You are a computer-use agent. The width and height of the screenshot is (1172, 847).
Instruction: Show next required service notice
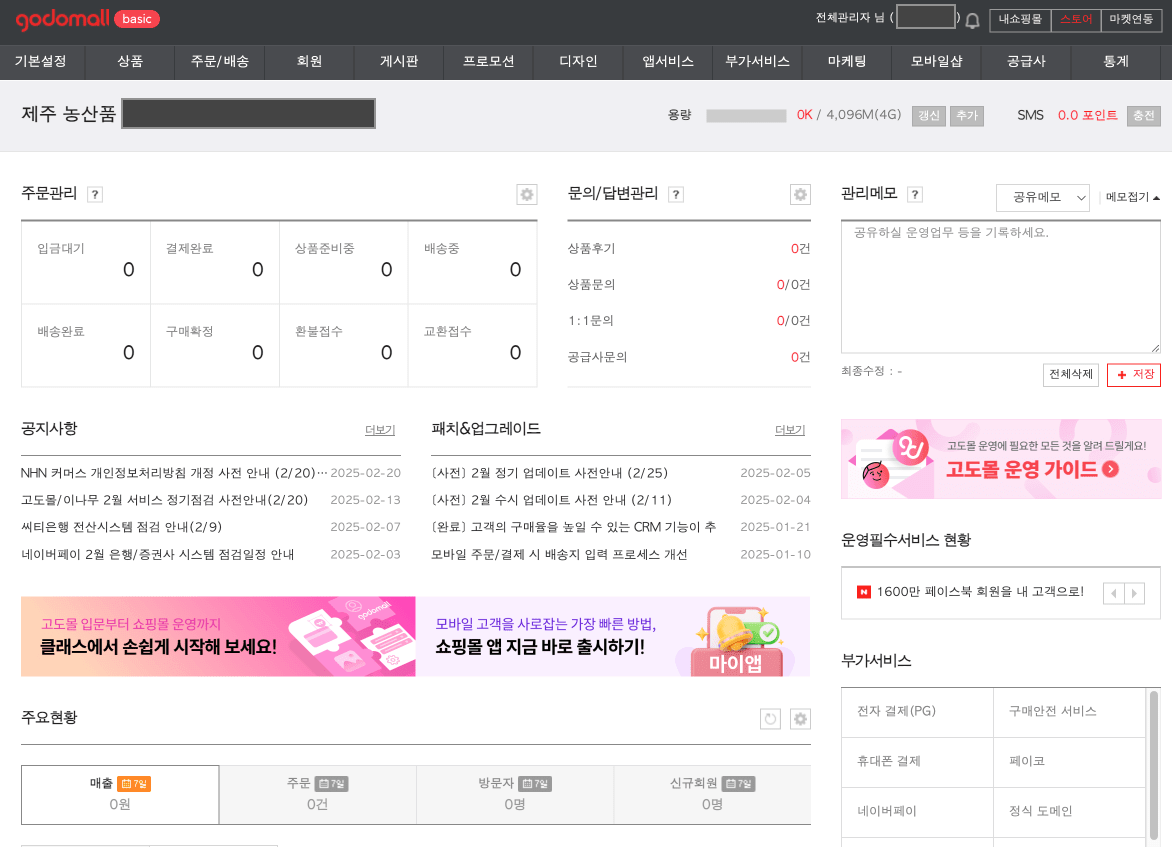[1134, 593]
